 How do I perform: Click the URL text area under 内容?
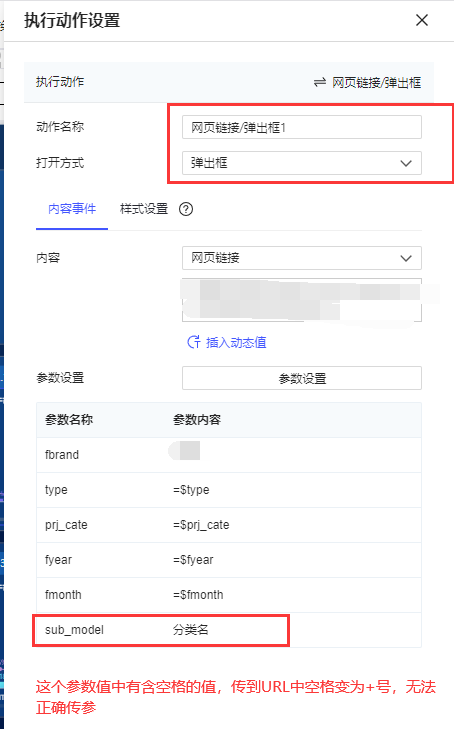(302, 300)
